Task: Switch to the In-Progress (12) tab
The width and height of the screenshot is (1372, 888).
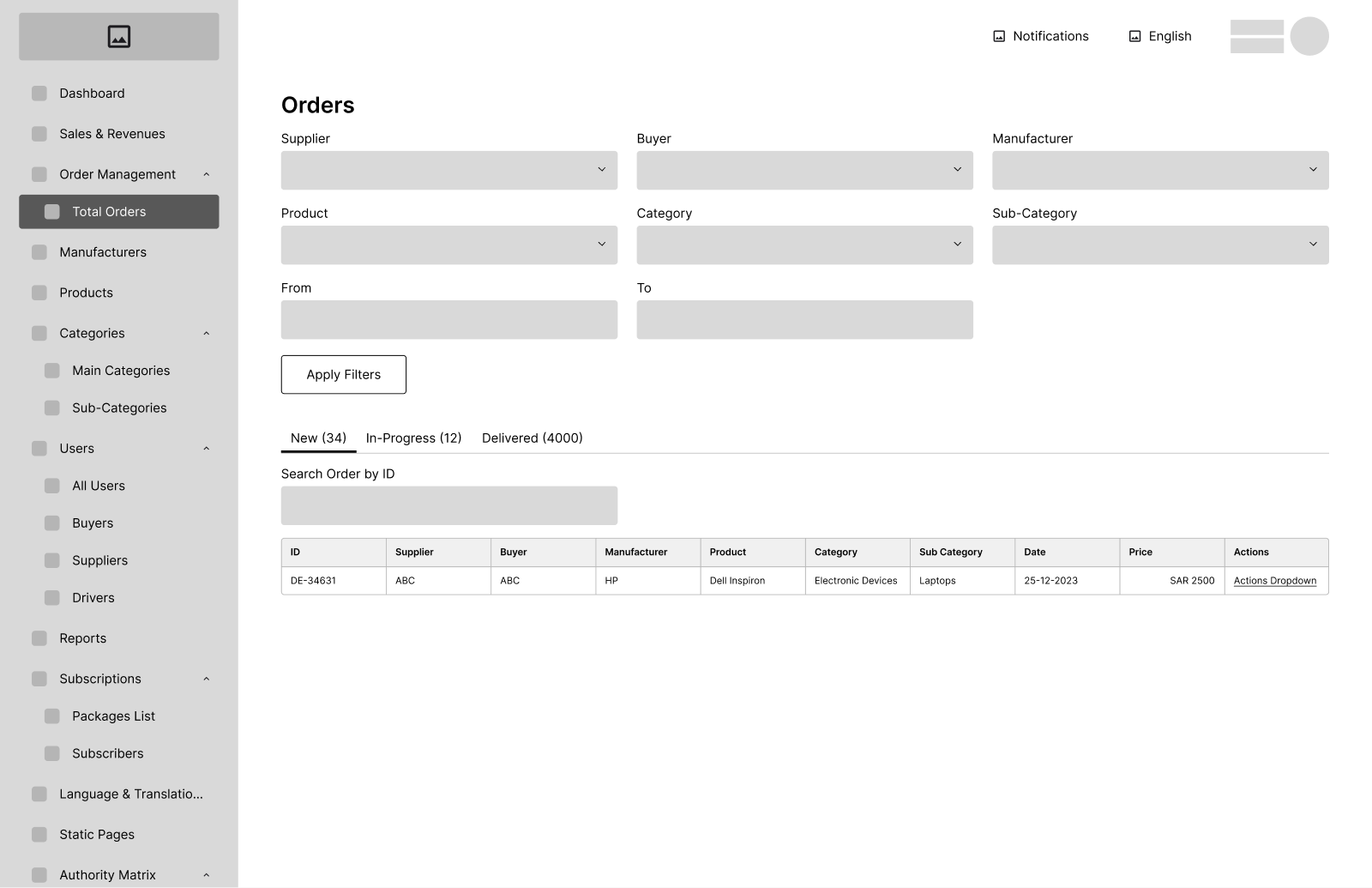Action: [414, 438]
